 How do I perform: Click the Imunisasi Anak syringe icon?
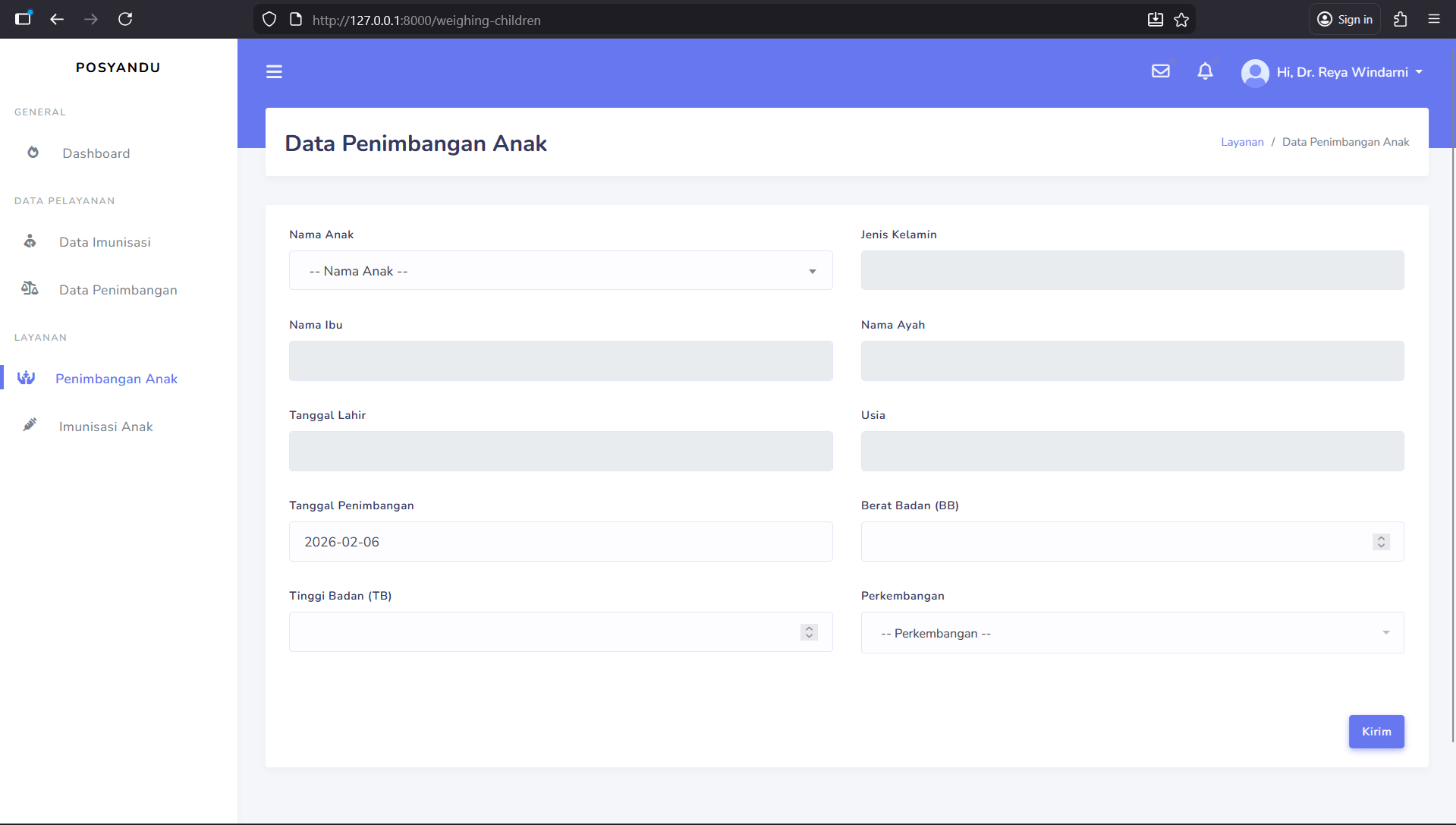pyautogui.click(x=30, y=425)
